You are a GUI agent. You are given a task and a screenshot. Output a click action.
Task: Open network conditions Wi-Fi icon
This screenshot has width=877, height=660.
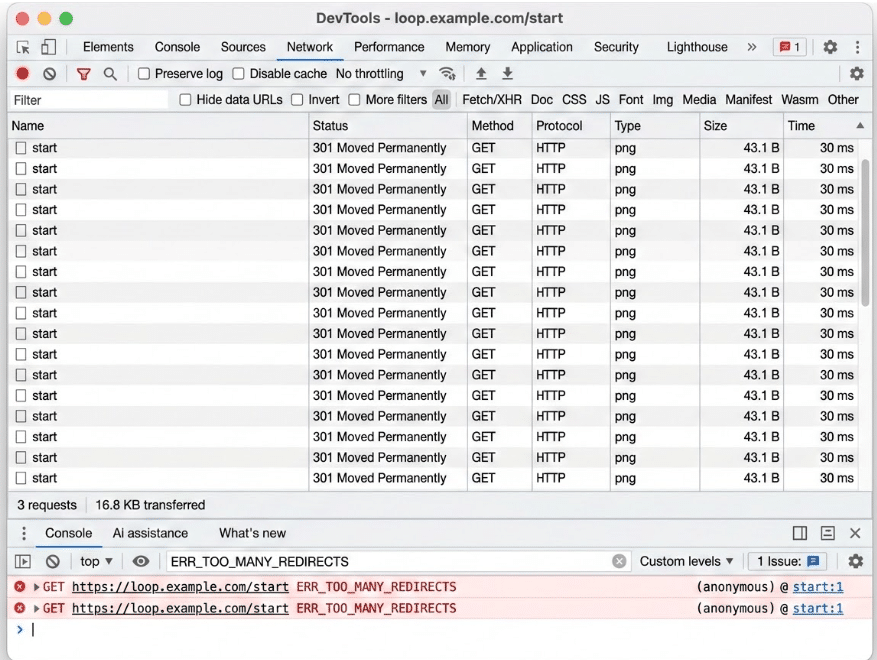point(447,74)
